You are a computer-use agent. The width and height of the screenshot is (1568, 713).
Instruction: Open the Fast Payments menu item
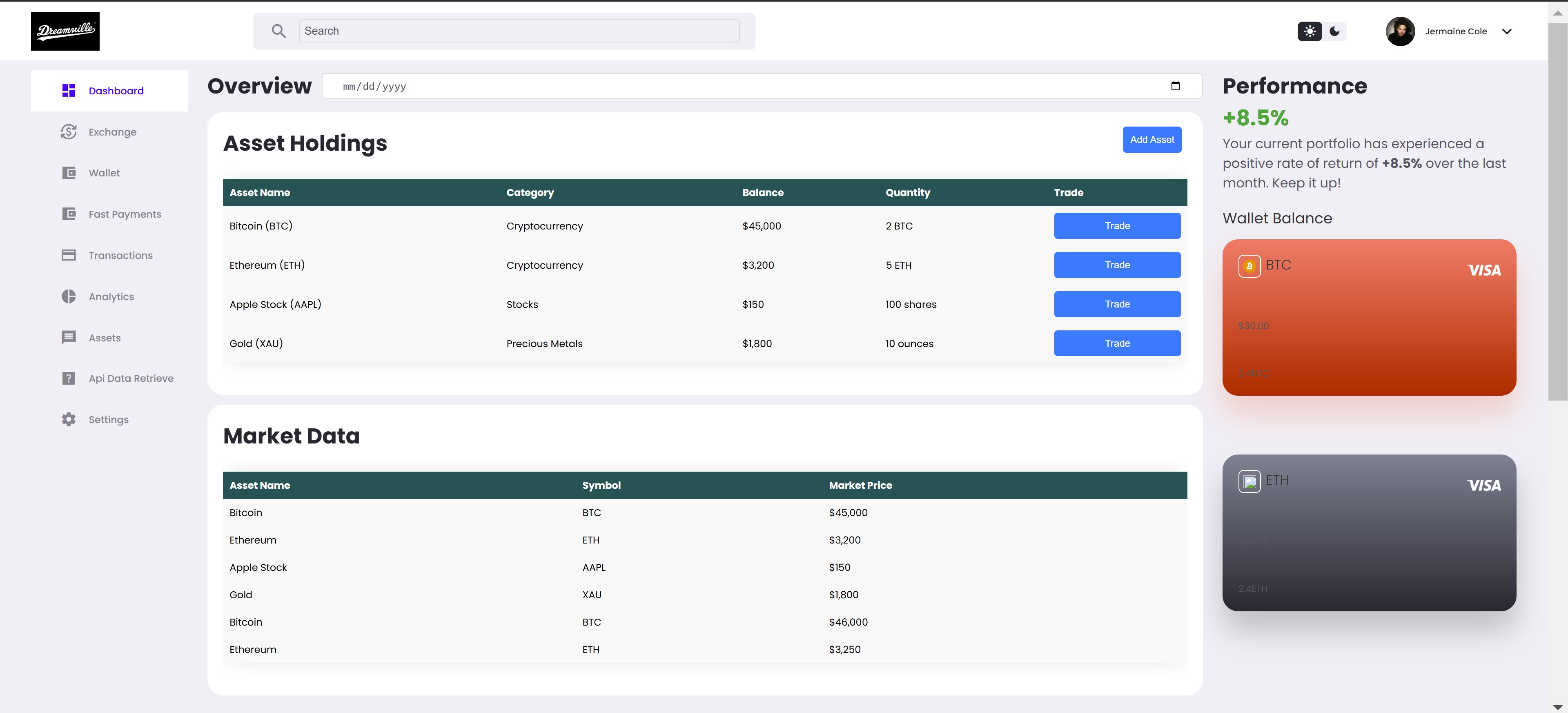pos(109,214)
